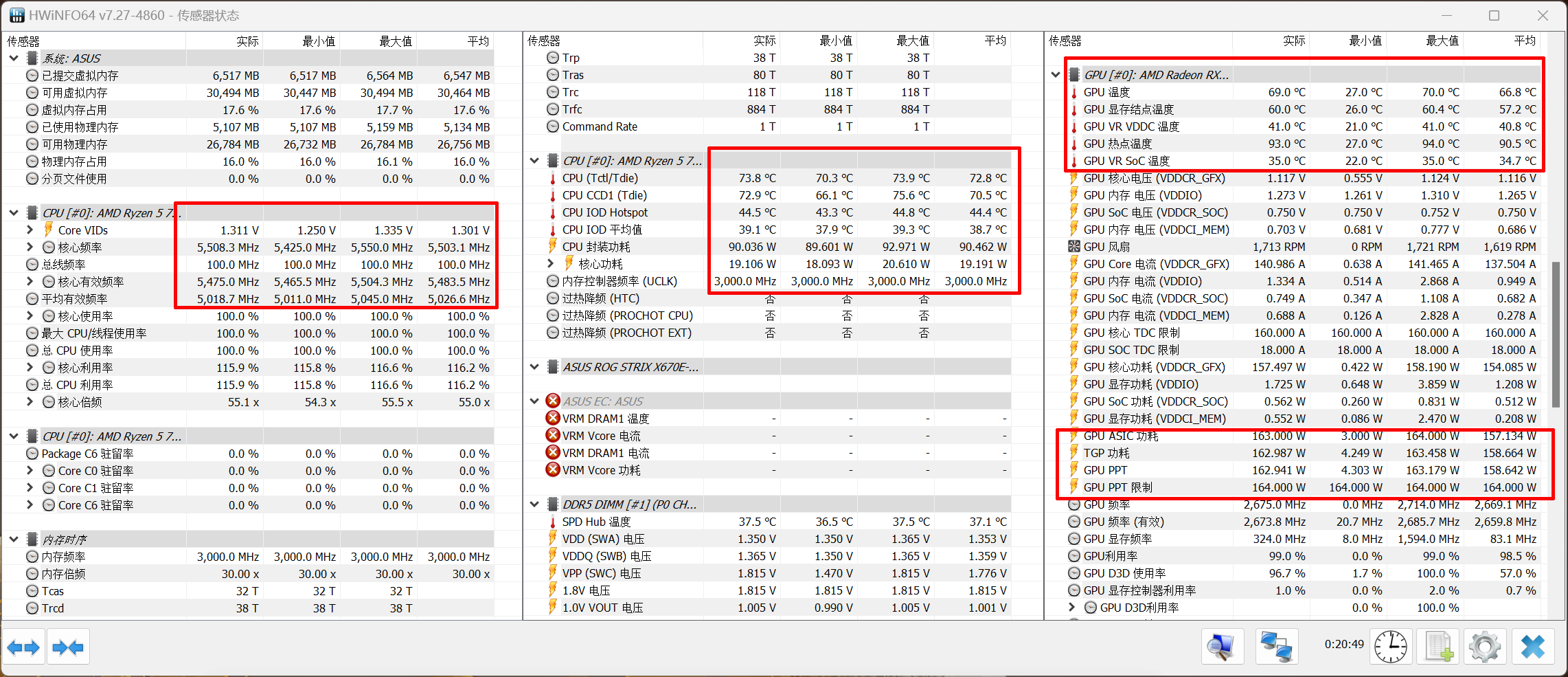Click the red X icon beside VRM Vcore 电流
This screenshot has width=1568, height=677.
[553, 435]
